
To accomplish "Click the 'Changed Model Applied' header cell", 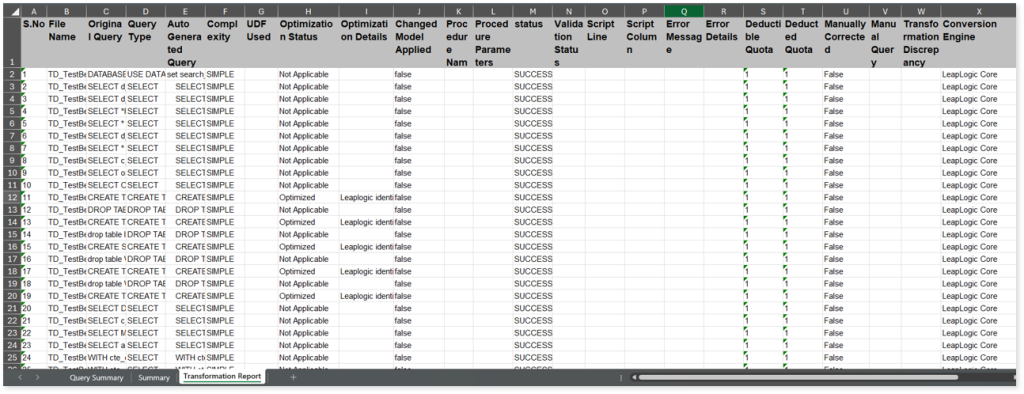I will coord(419,42).
